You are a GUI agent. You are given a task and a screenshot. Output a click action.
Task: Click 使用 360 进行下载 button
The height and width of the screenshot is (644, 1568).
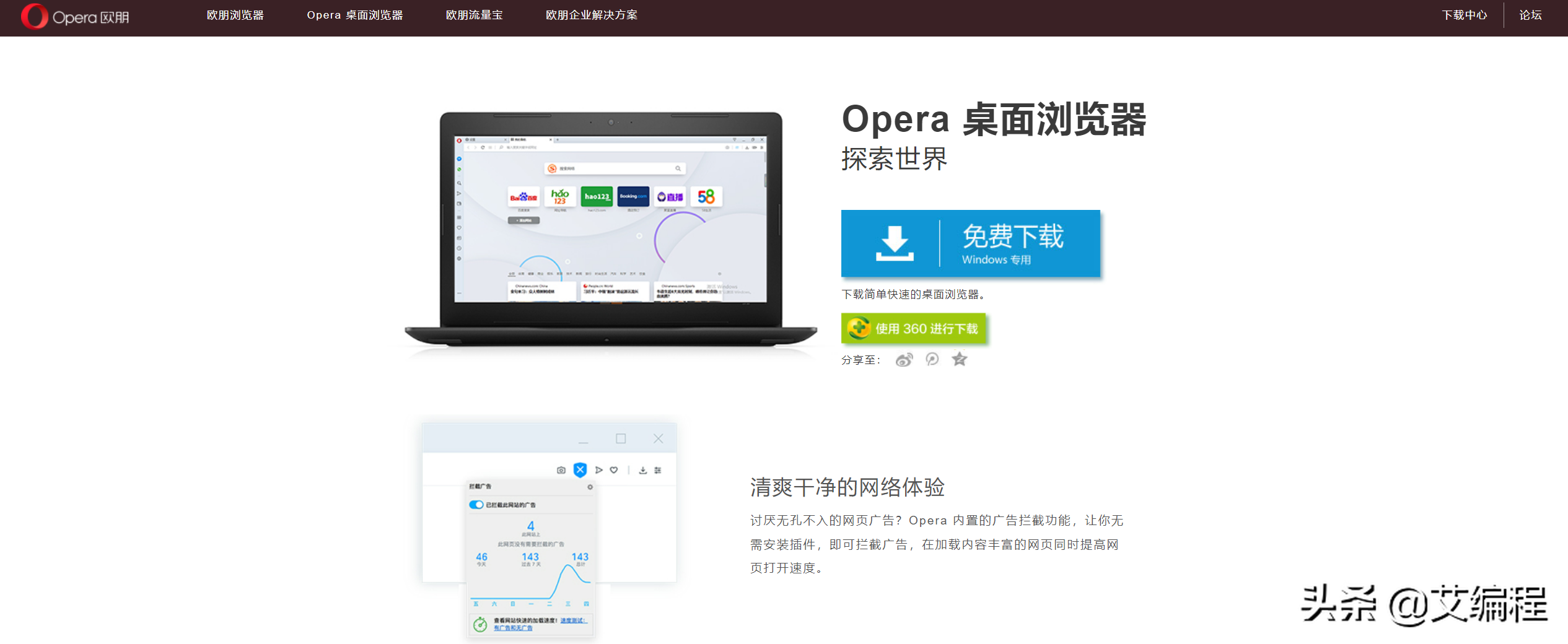(x=913, y=328)
